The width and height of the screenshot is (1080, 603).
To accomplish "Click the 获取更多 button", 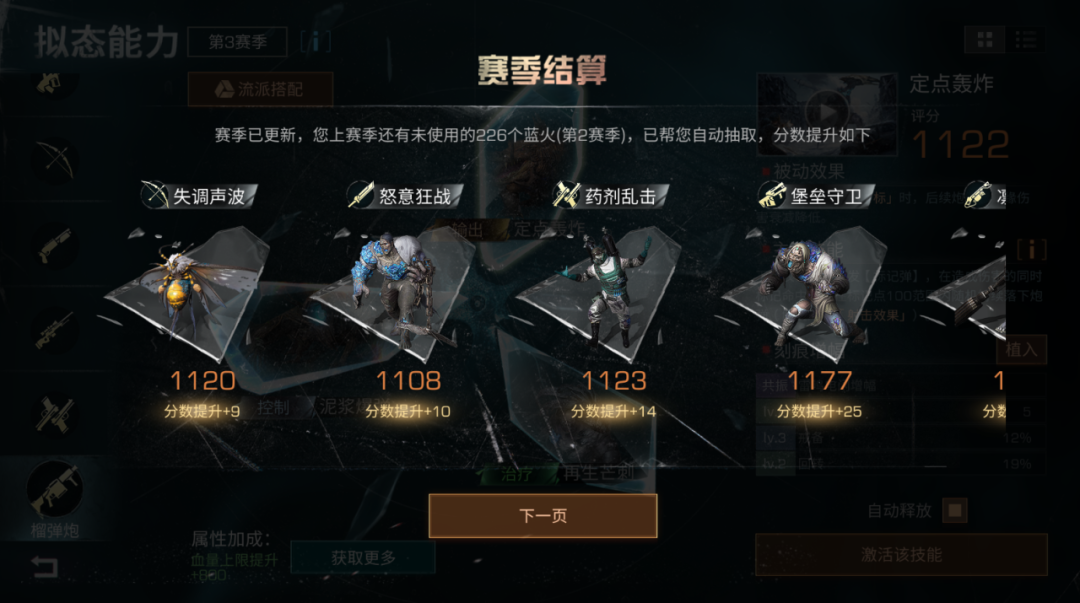I will pyautogui.click(x=363, y=558).
